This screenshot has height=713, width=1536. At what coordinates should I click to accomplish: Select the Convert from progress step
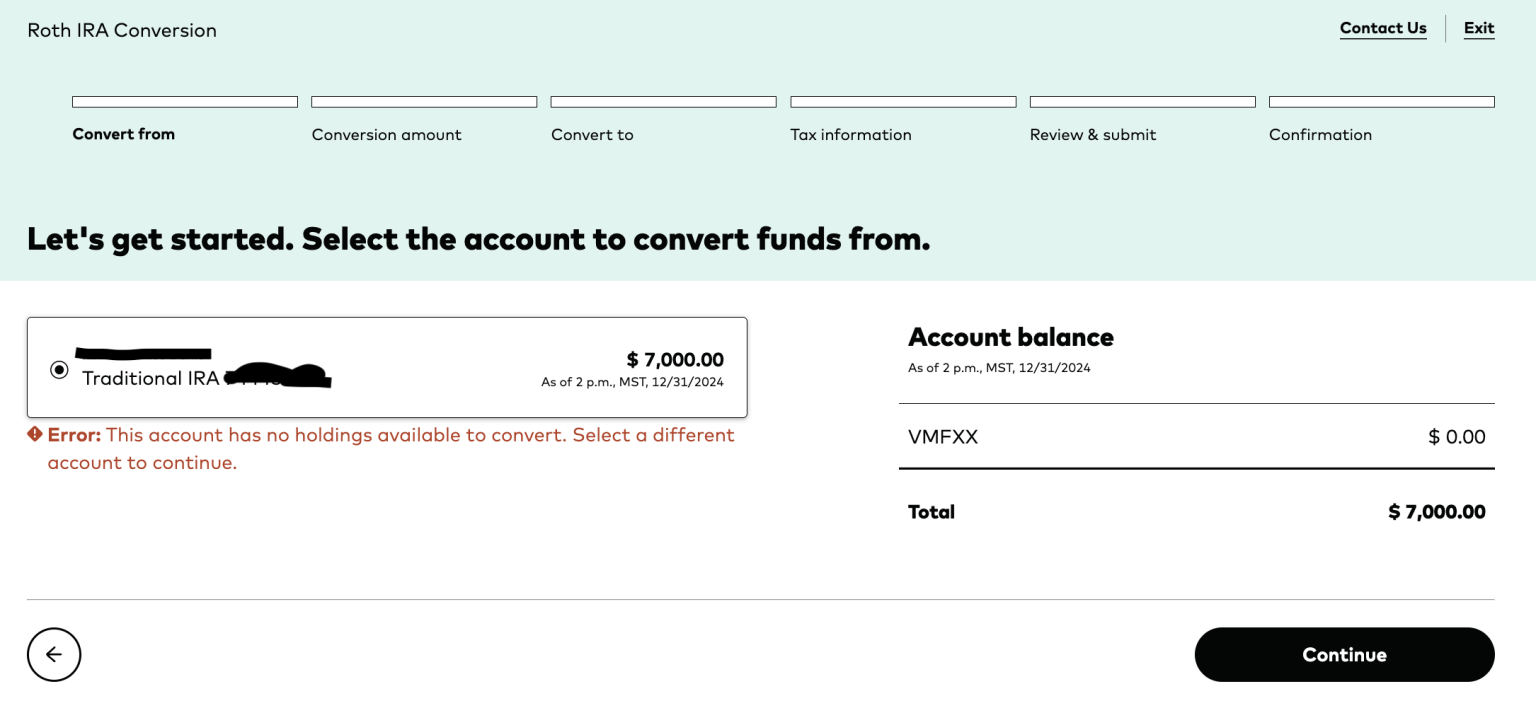123,134
